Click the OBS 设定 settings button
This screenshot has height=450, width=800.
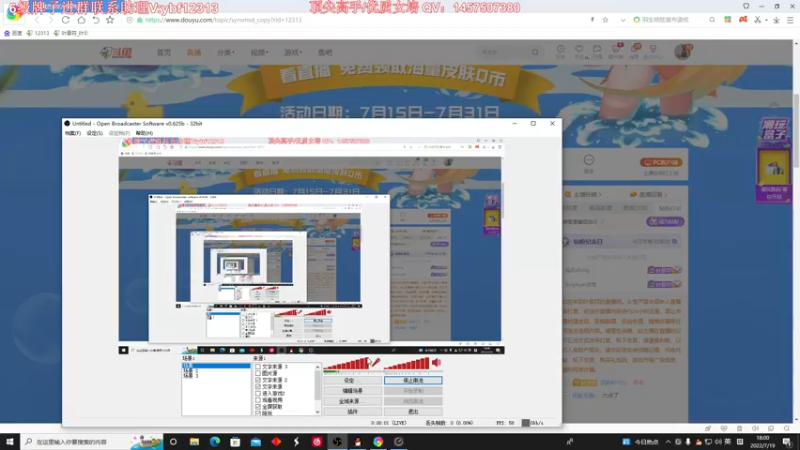352,380
